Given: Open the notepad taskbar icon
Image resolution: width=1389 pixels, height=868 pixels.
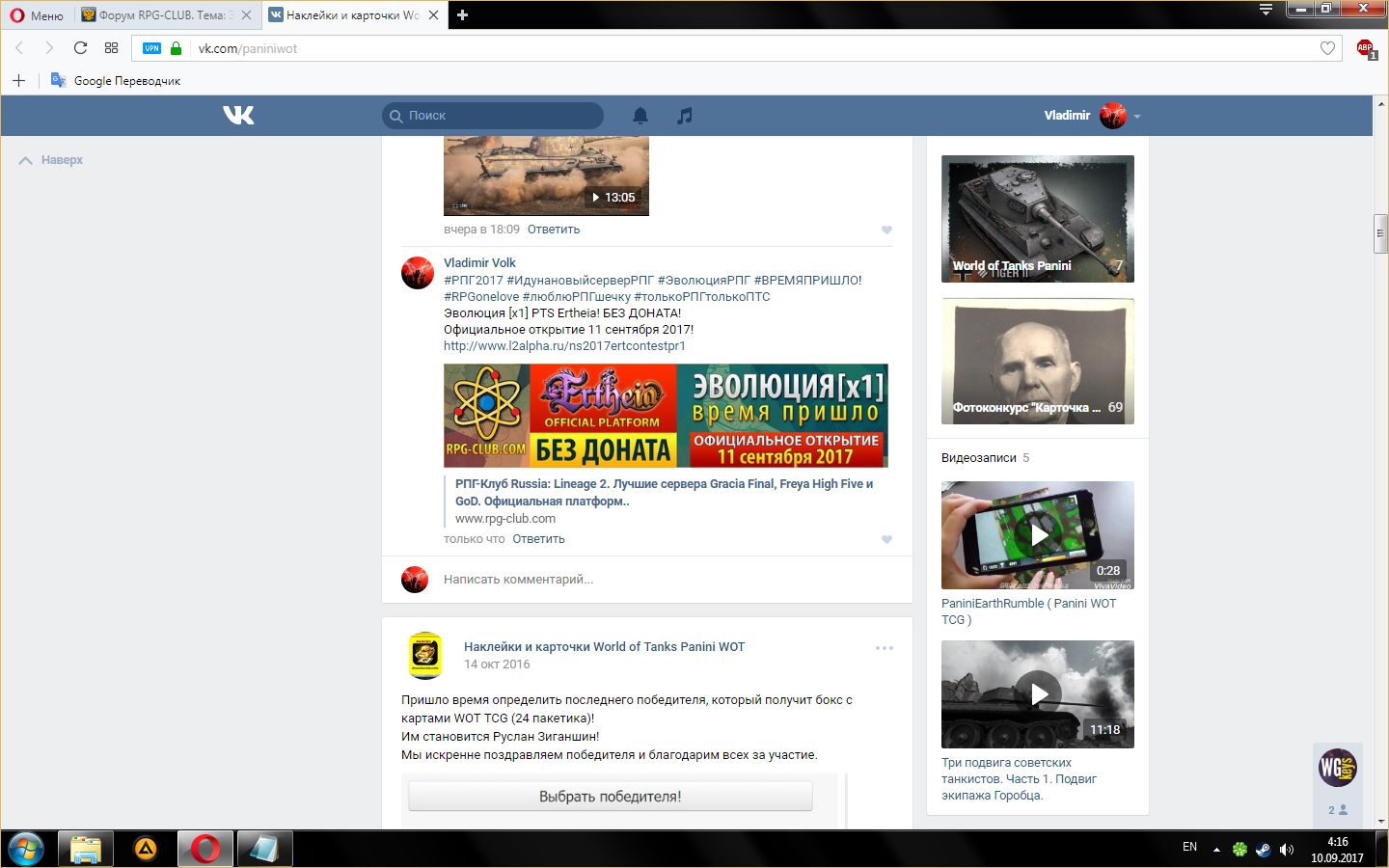Looking at the screenshot, I should (x=264, y=850).
